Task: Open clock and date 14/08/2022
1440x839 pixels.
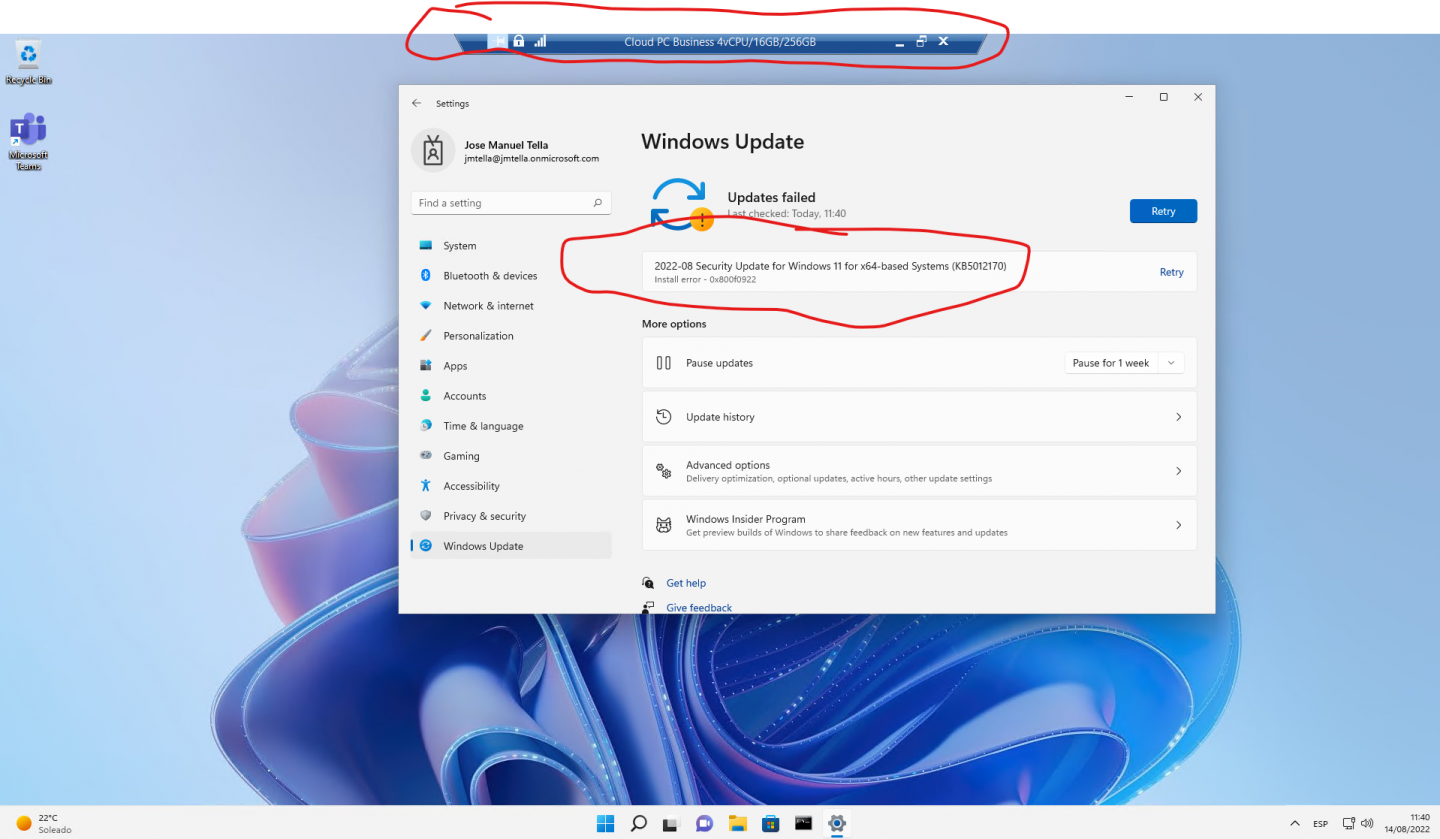Action: (x=1409, y=824)
